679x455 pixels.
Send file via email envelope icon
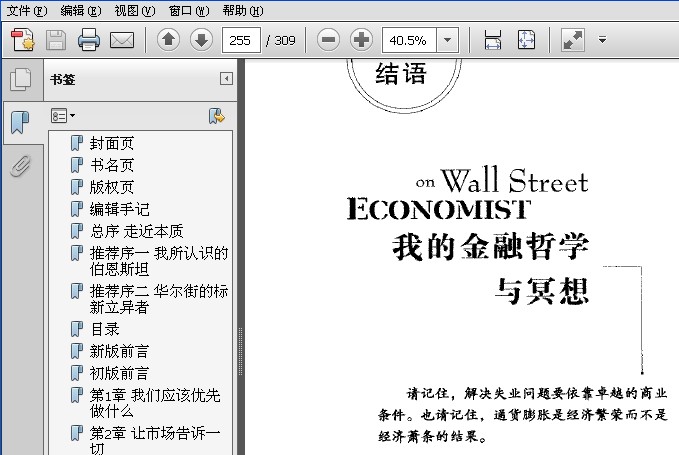pos(122,40)
